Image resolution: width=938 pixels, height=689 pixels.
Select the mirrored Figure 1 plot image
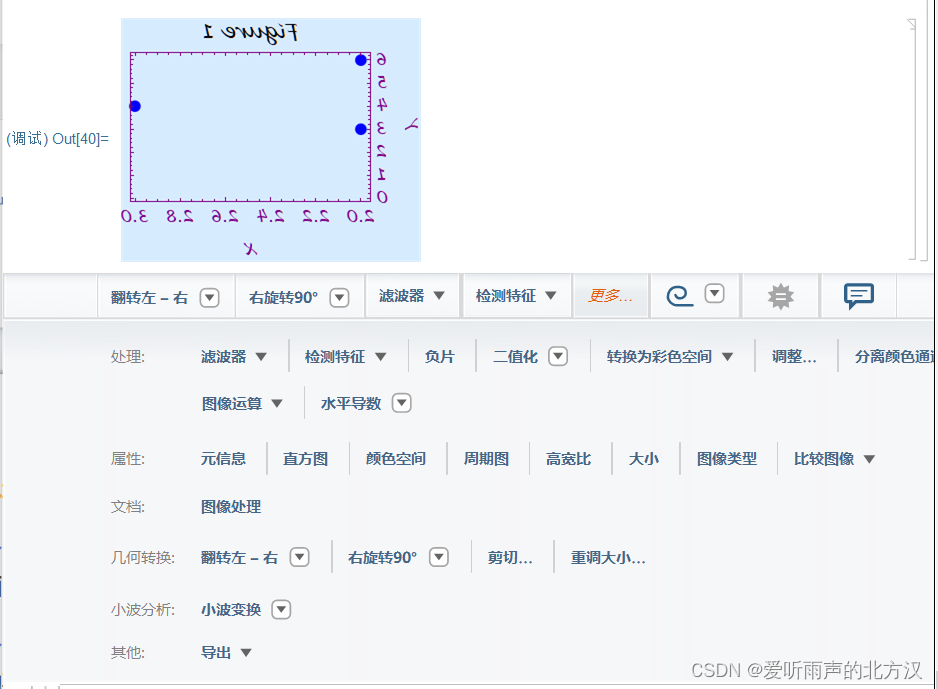271,140
